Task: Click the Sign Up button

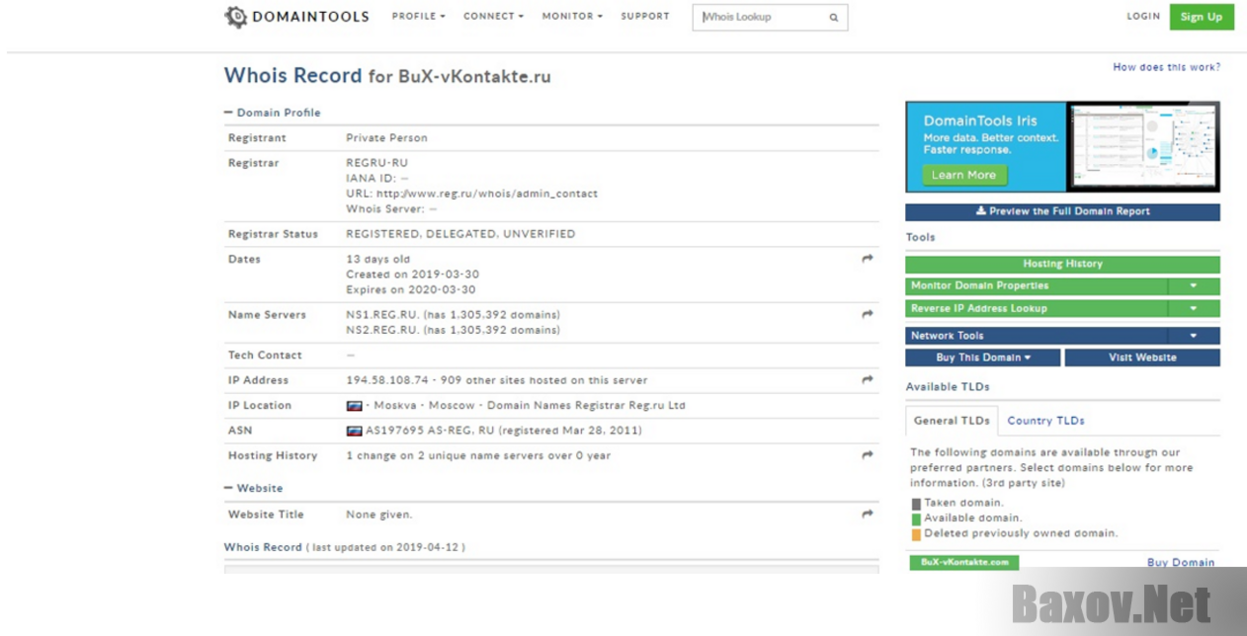Action: (x=1201, y=16)
